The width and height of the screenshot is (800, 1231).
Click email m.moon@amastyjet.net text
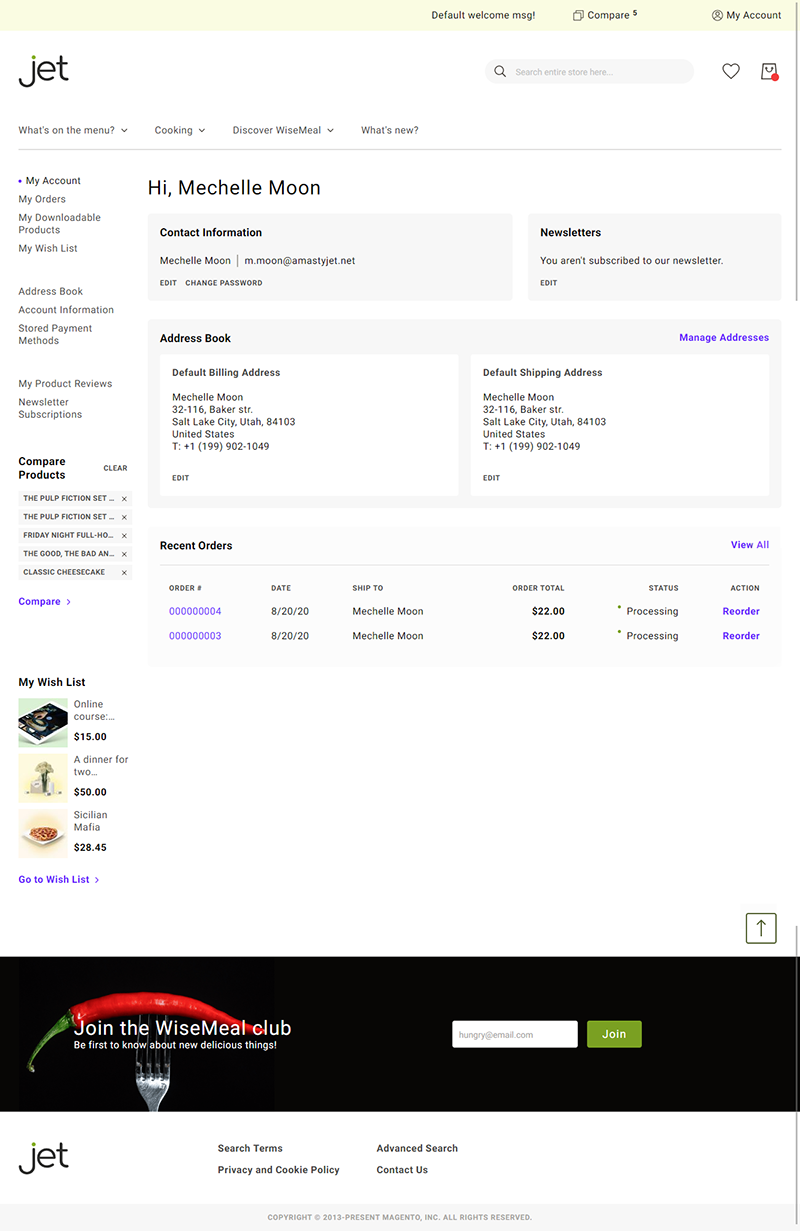coord(300,261)
